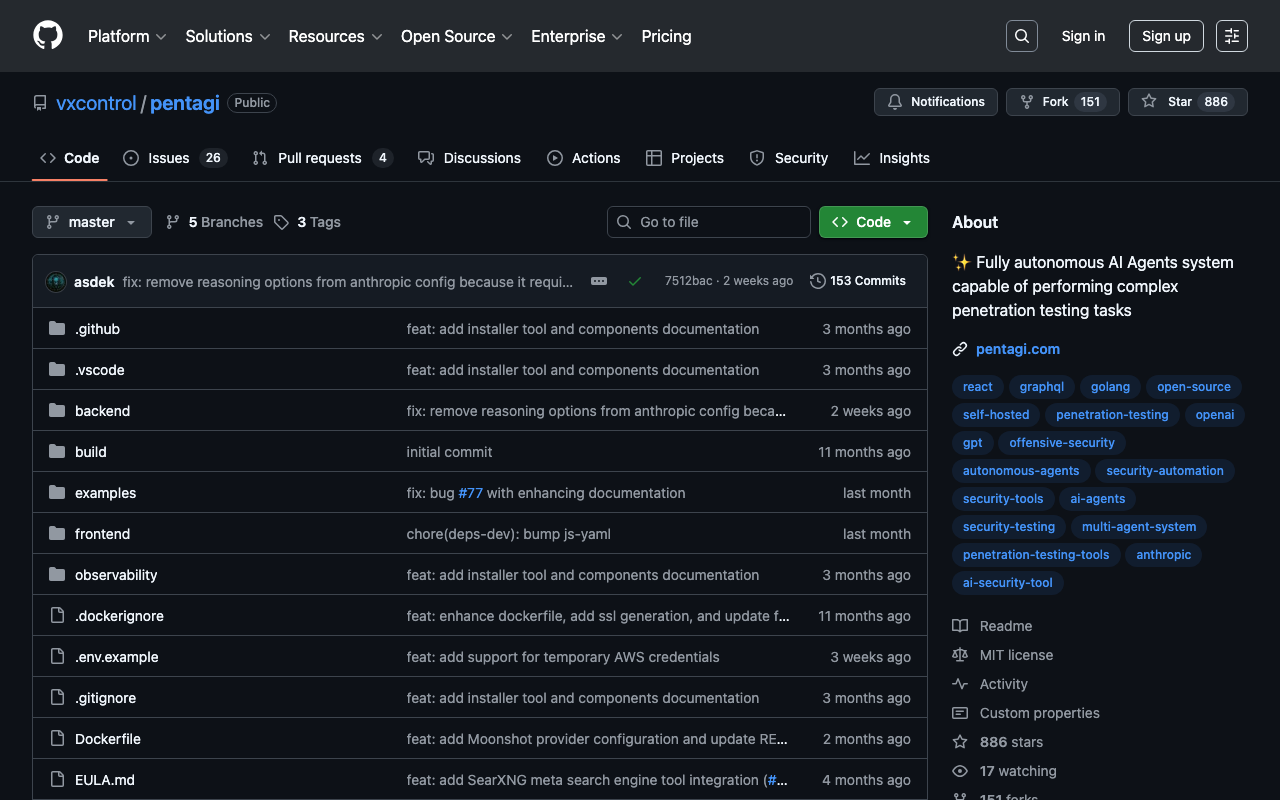Click asdek's avatar in commit row
The width and height of the screenshot is (1280, 800).
coord(56,282)
